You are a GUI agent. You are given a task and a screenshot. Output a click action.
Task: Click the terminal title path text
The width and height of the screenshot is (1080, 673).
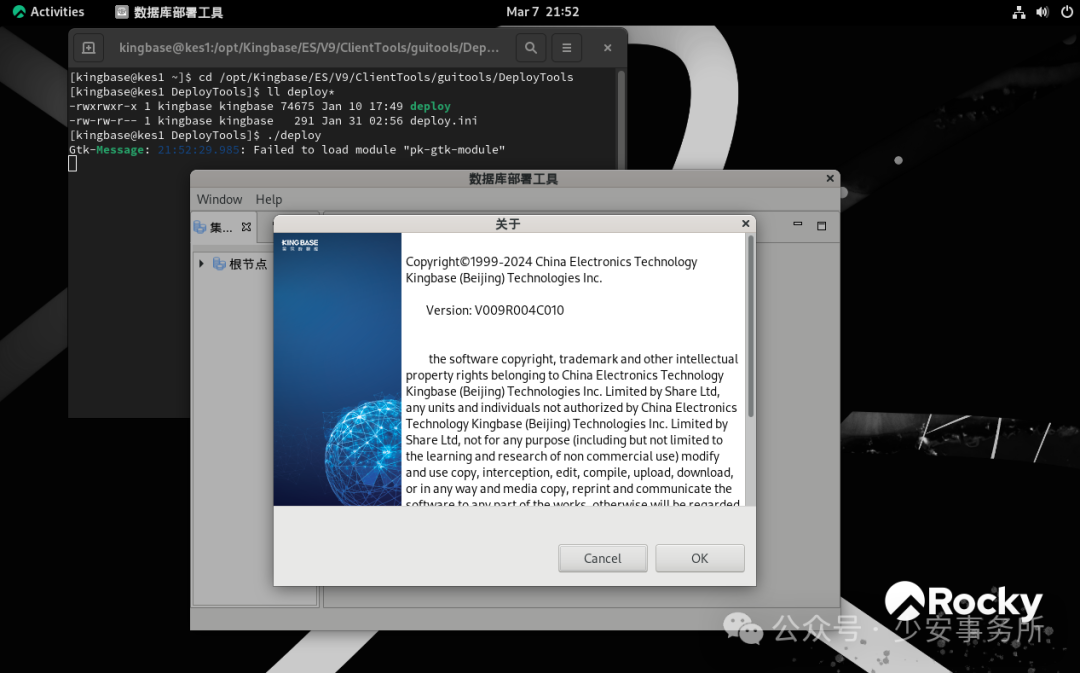[309, 48]
